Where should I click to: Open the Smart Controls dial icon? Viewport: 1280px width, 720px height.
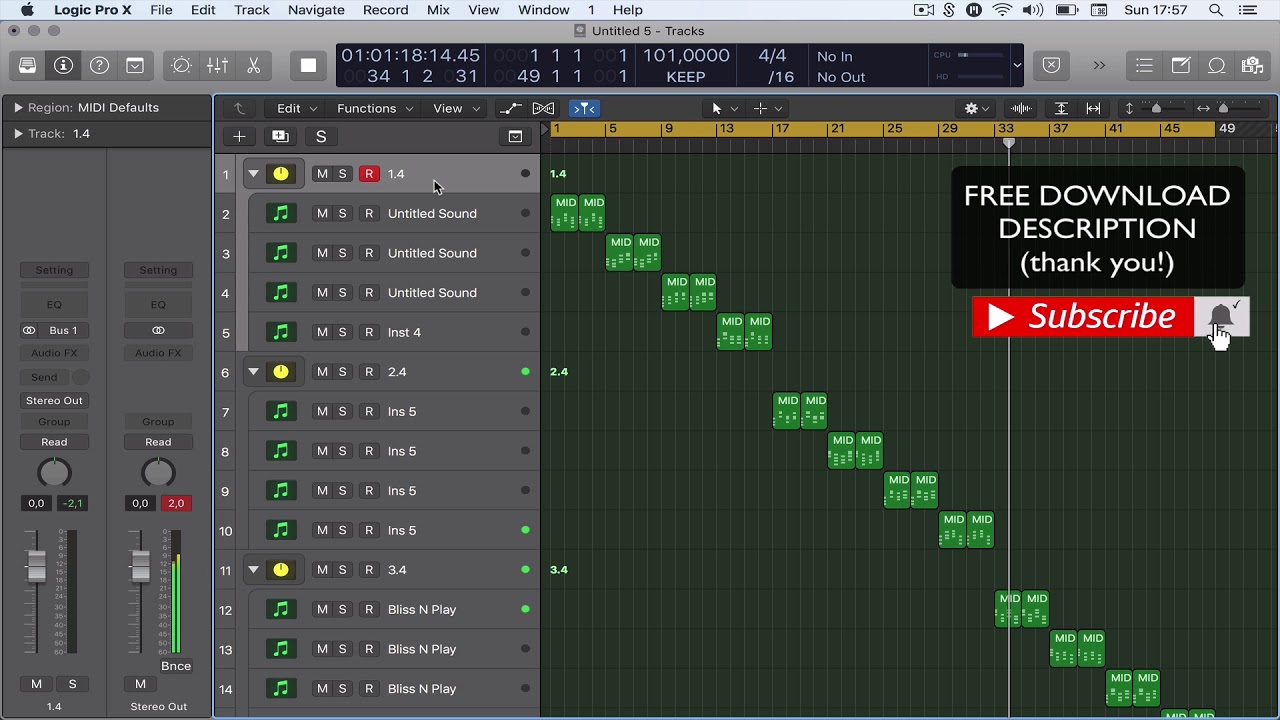click(x=181, y=66)
